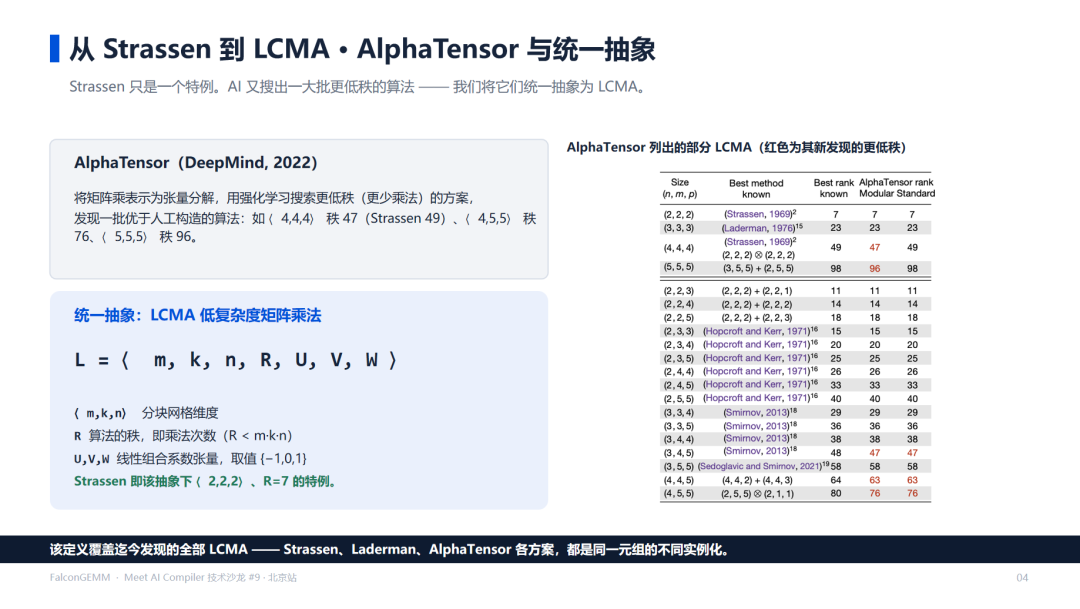
Task: Select the green line 'Strassen 即该抽象下 ⟨2,2,2⟩、R=7 的特例'
Action: point(206,481)
